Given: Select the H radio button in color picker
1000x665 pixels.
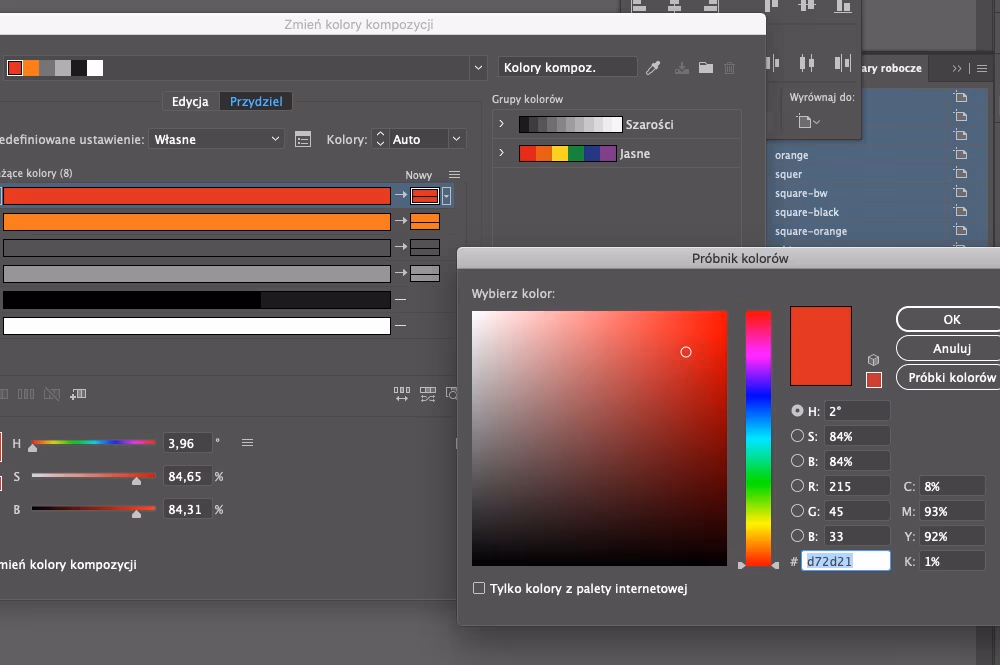Looking at the screenshot, I should (797, 411).
